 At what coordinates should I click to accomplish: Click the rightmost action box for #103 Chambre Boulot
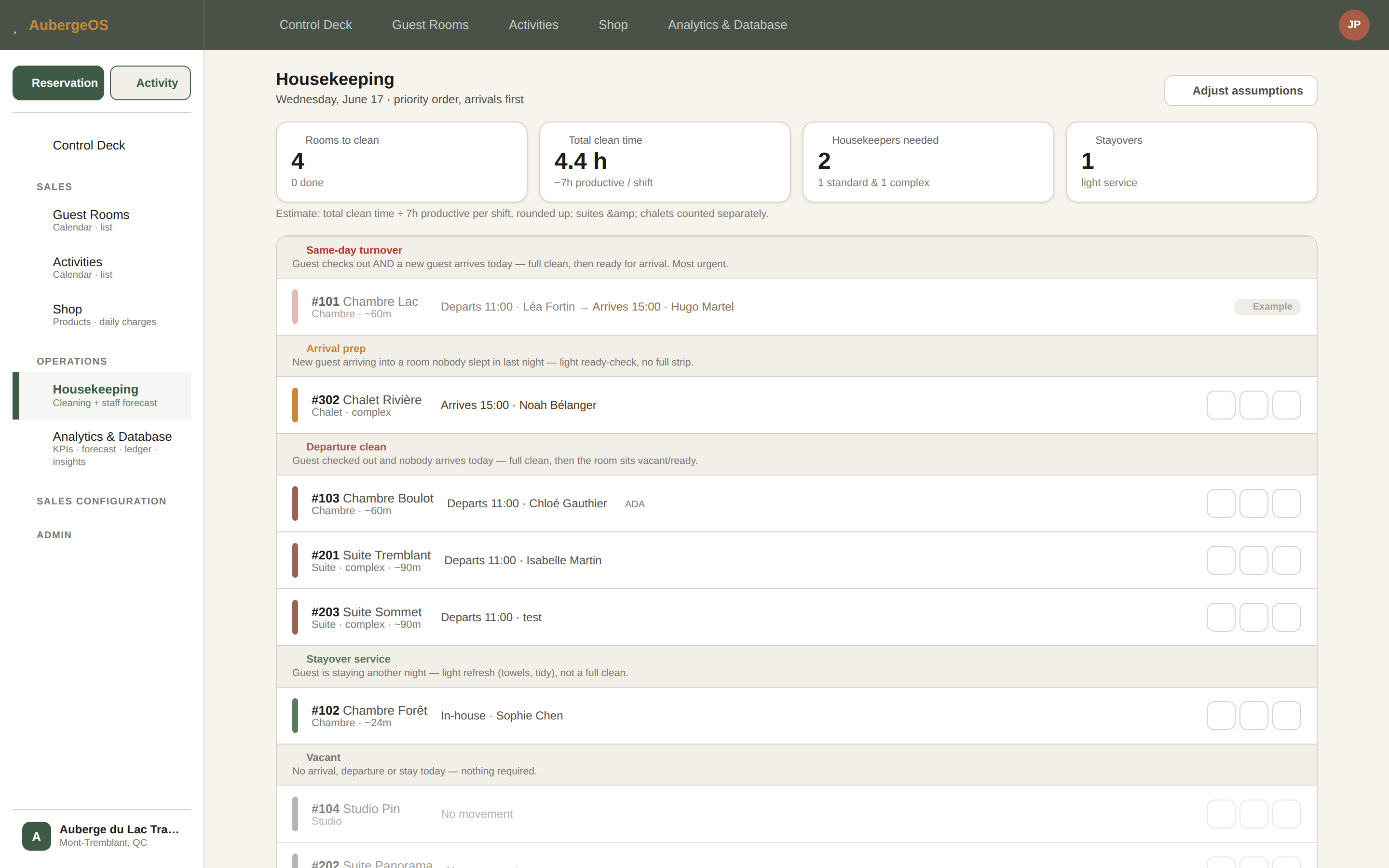coord(1286,503)
